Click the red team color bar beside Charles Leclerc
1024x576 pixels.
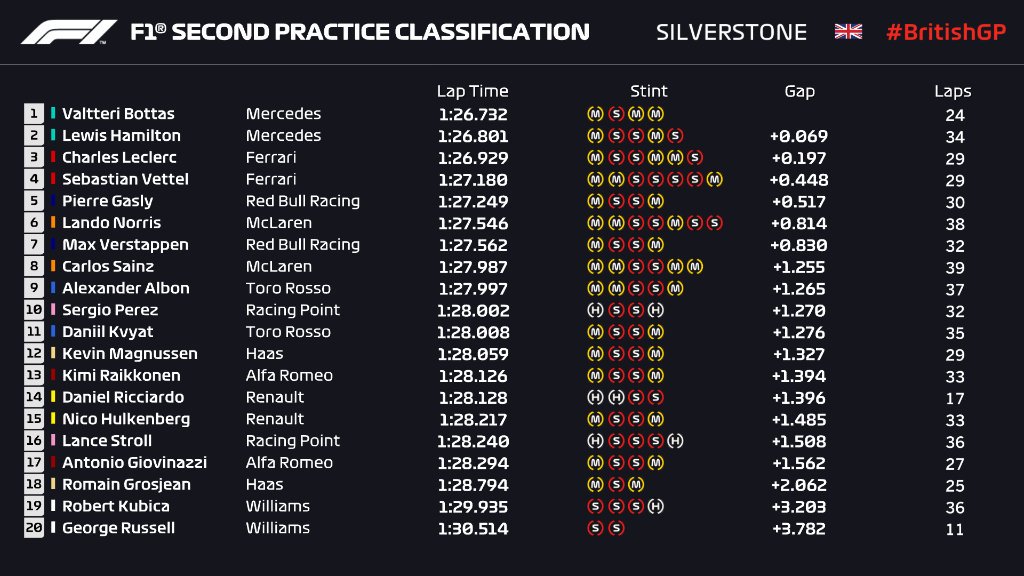click(53, 157)
